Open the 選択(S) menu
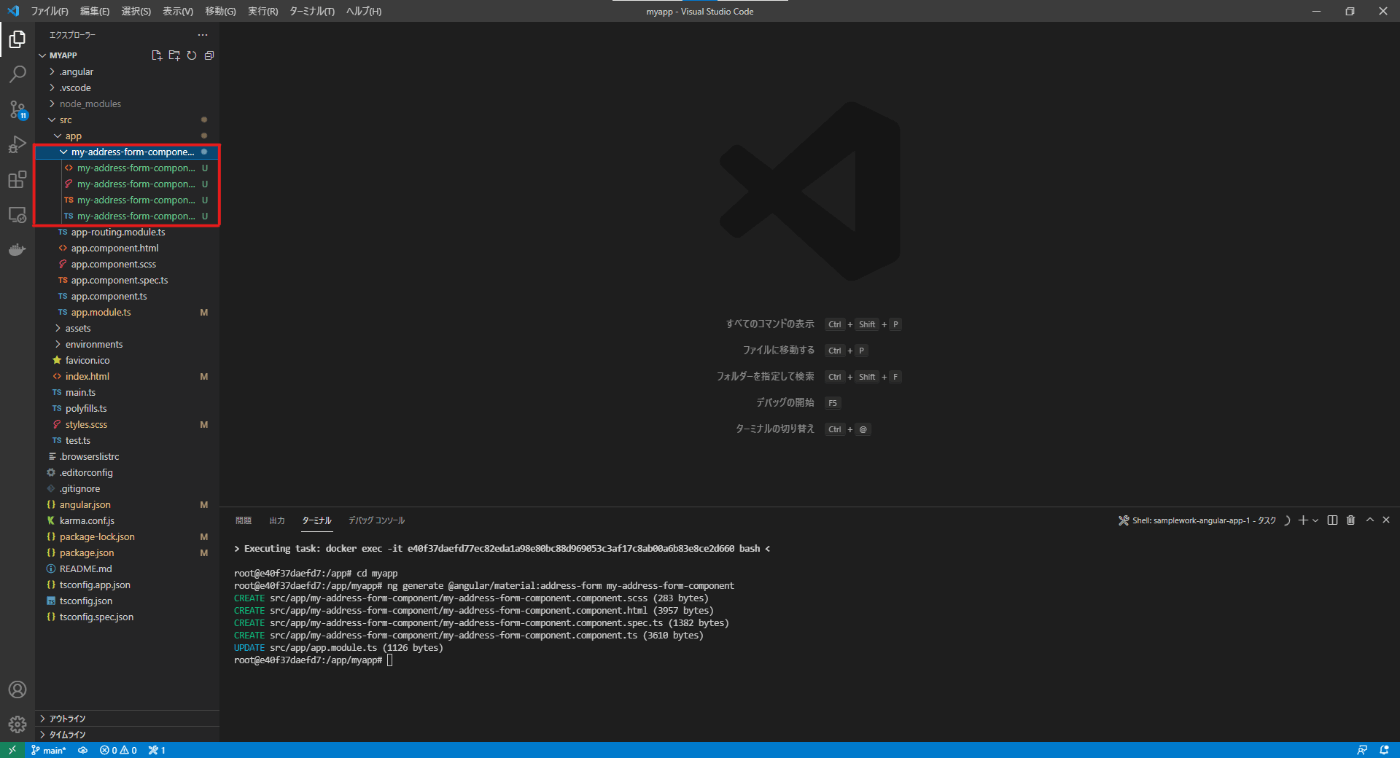Screen dimensions: 1400x758 pos(136,11)
